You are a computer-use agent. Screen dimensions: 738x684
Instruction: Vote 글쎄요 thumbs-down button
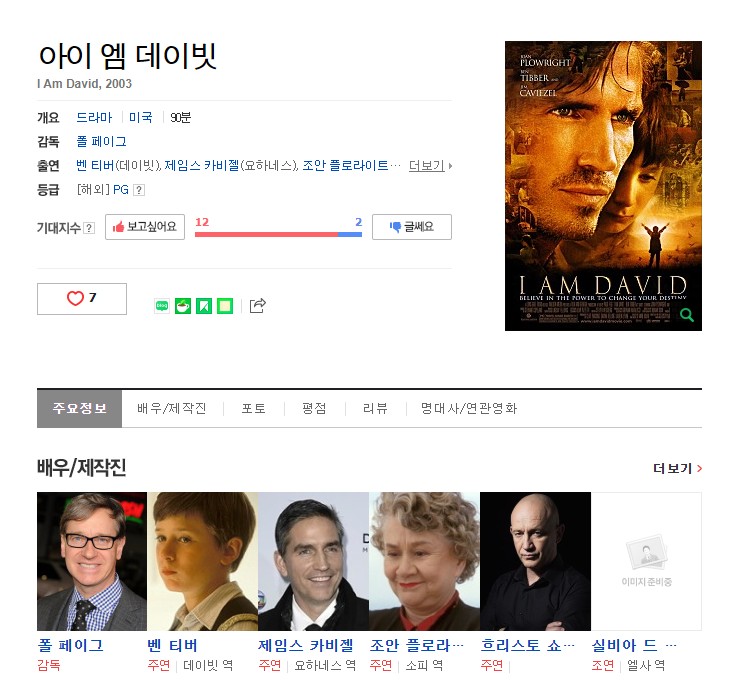(x=412, y=227)
